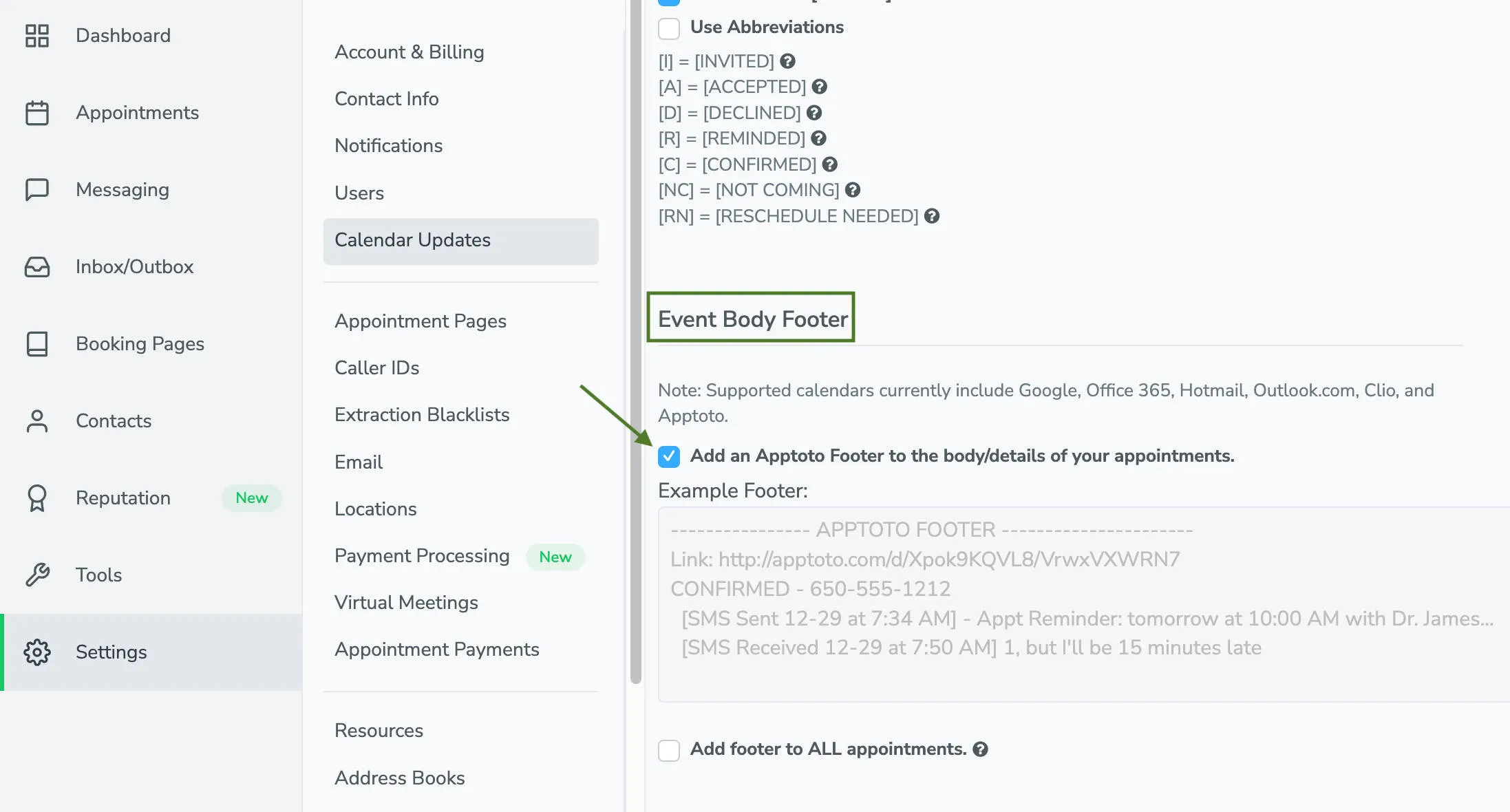1510x812 pixels.
Task: Open Reputation via the badge icon
Action: 37,498
